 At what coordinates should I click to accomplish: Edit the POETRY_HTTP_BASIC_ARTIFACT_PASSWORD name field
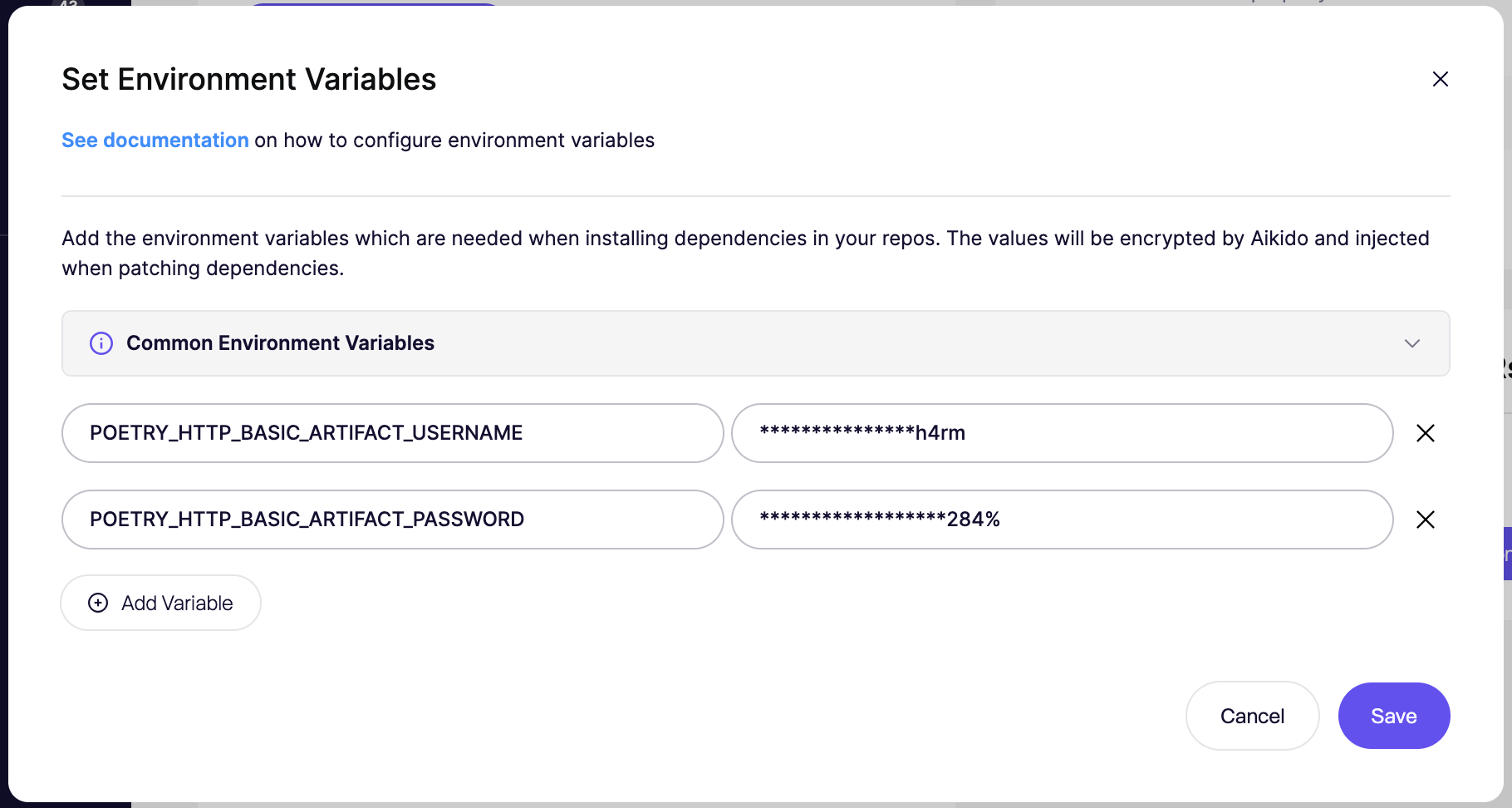tap(392, 520)
